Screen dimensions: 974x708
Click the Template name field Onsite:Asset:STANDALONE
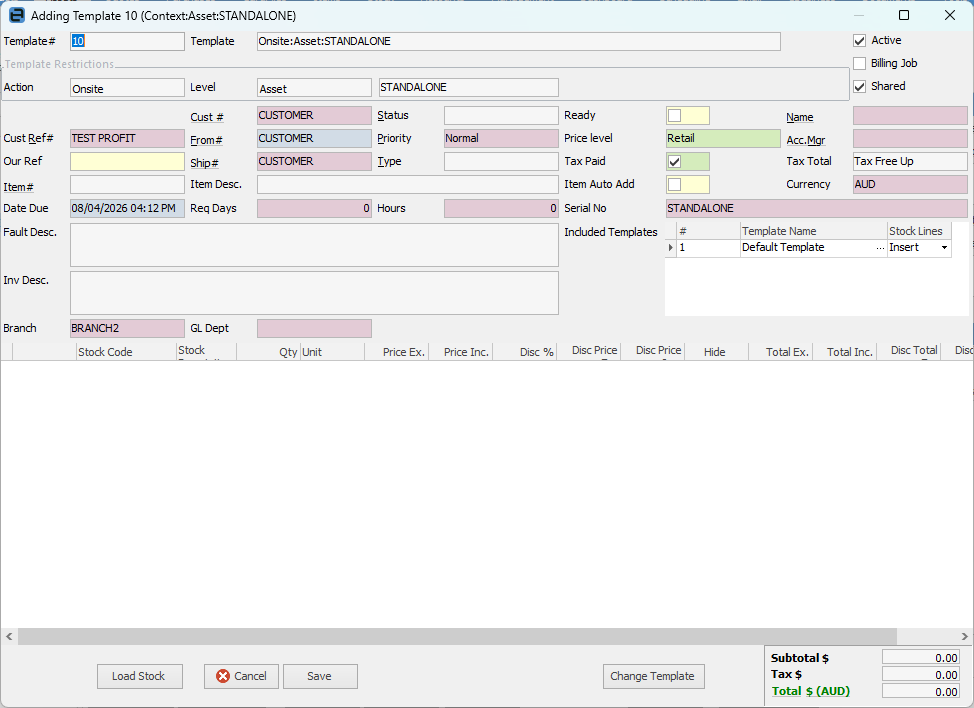tap(519, 42)
